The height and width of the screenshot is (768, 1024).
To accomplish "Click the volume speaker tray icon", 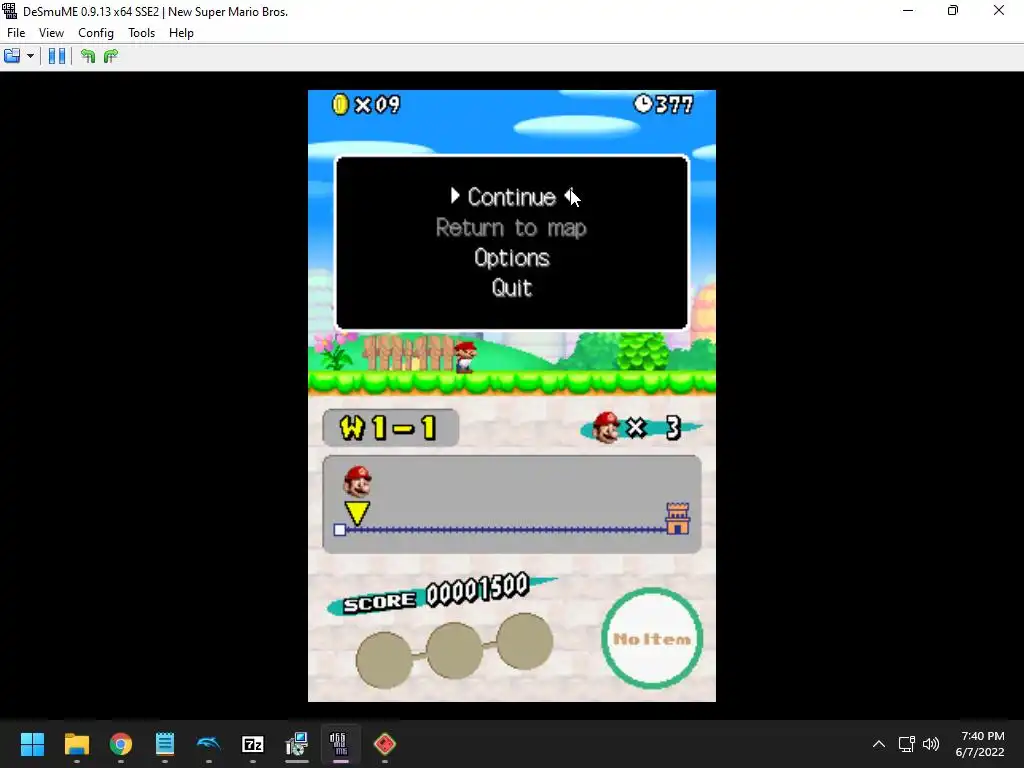I will [x=931, y=744].
